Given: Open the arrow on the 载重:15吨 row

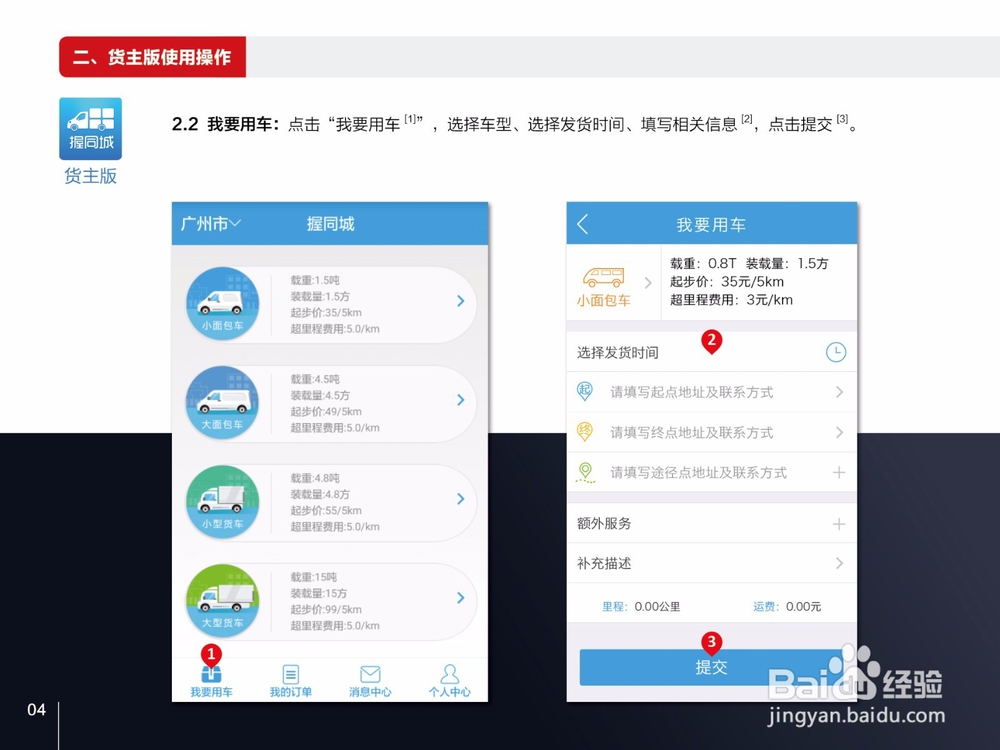Looking at the screenshot, I should tap(460, 598).
